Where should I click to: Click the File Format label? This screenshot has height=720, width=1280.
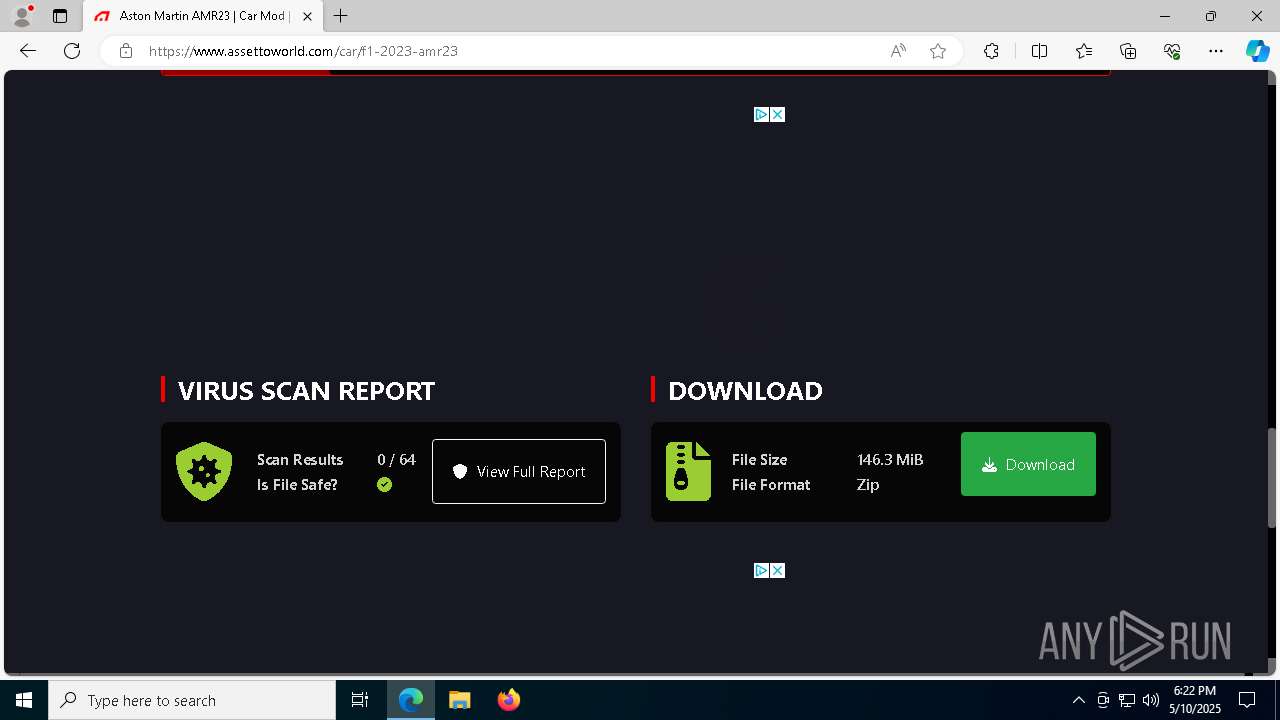coord(771,485)
